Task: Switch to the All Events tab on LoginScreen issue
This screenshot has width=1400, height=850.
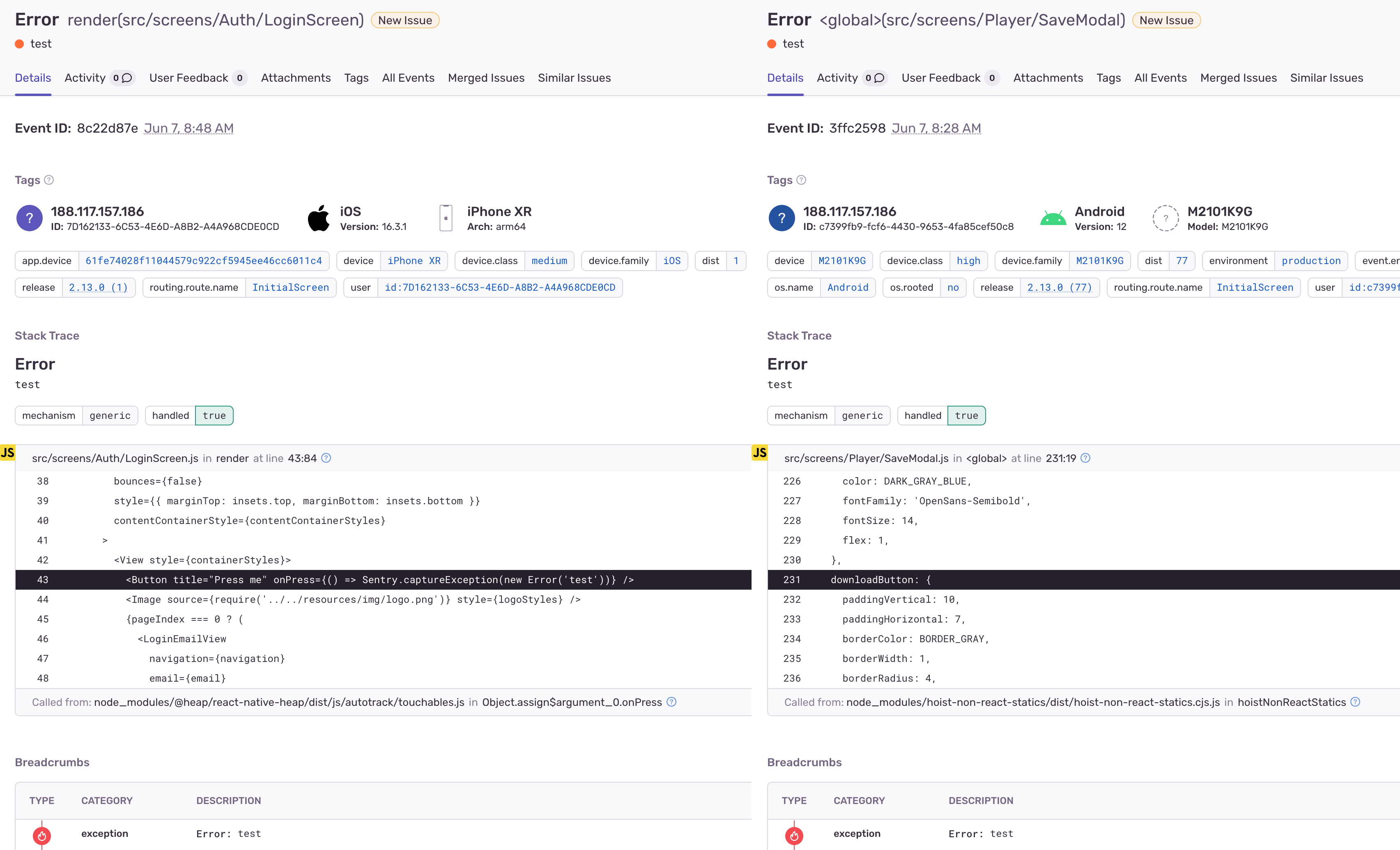Action: tap(408, 78)
